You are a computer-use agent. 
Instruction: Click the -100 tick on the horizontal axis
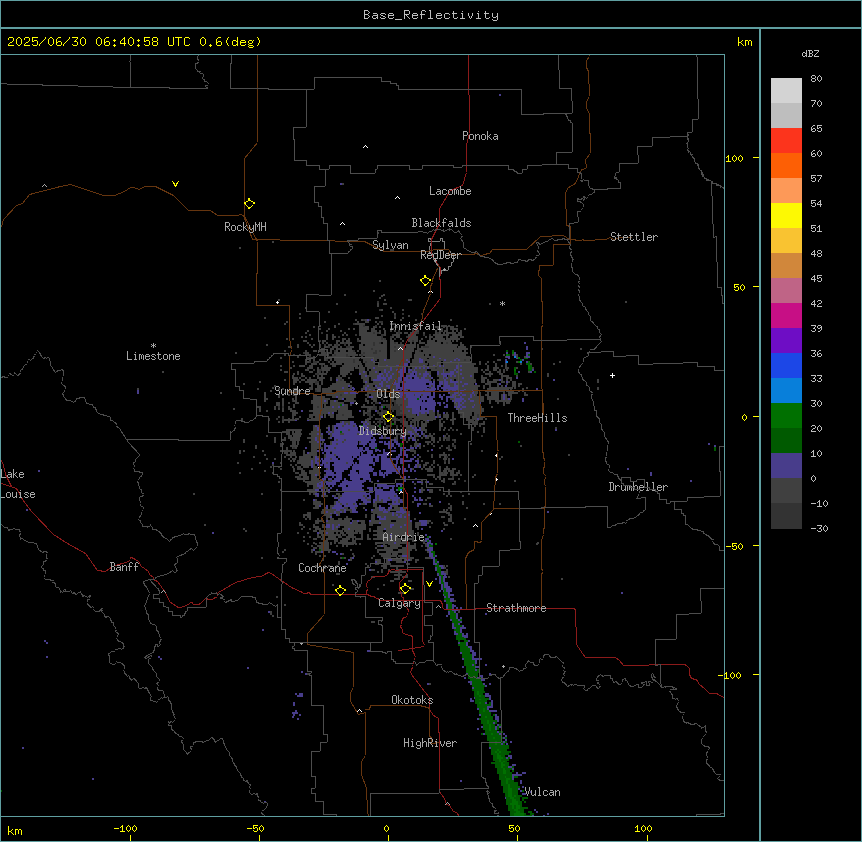point(125,828)
